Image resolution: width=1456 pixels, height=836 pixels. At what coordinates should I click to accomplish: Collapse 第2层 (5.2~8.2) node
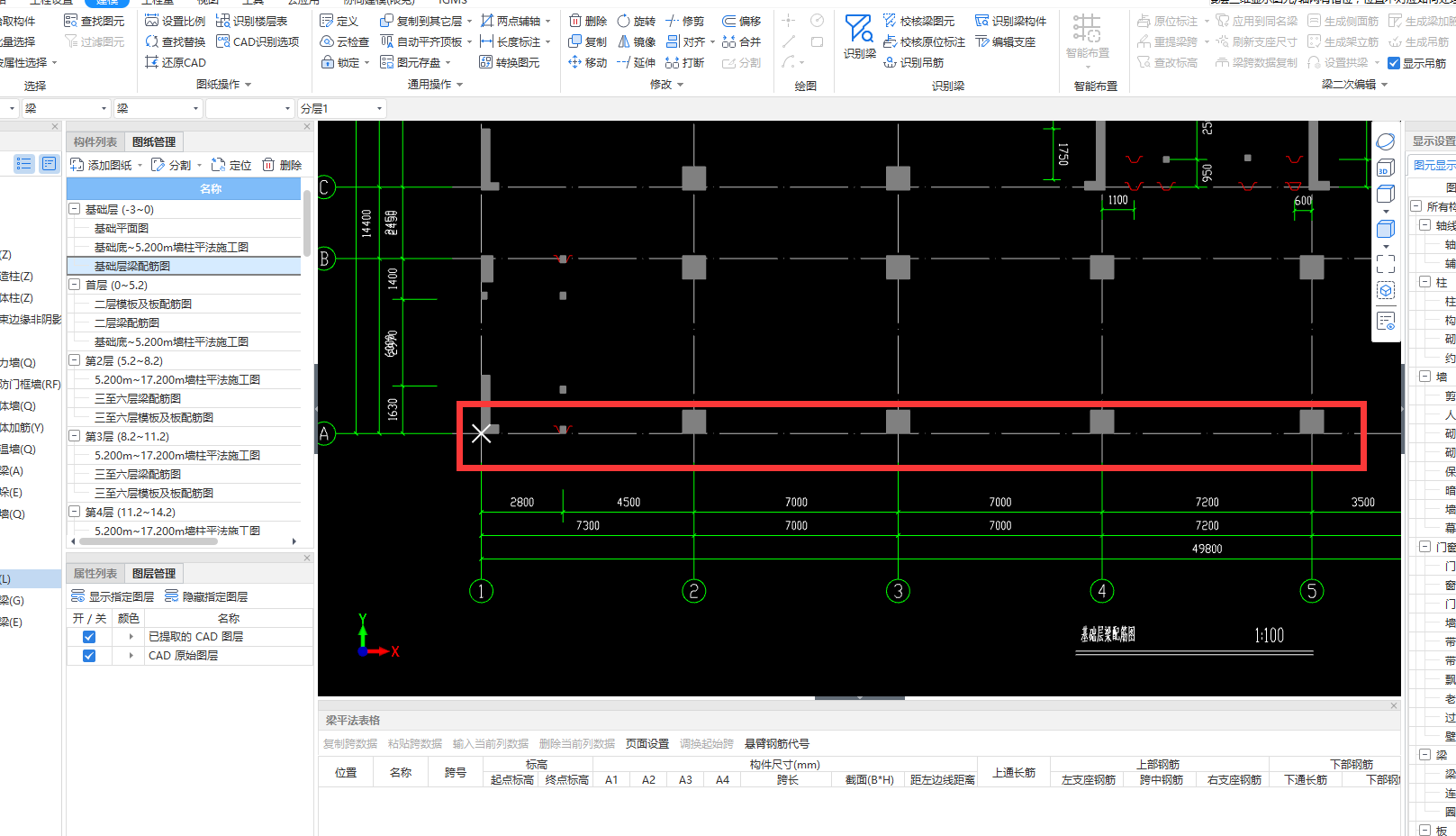pyautogui.click(x=75, y=360)
